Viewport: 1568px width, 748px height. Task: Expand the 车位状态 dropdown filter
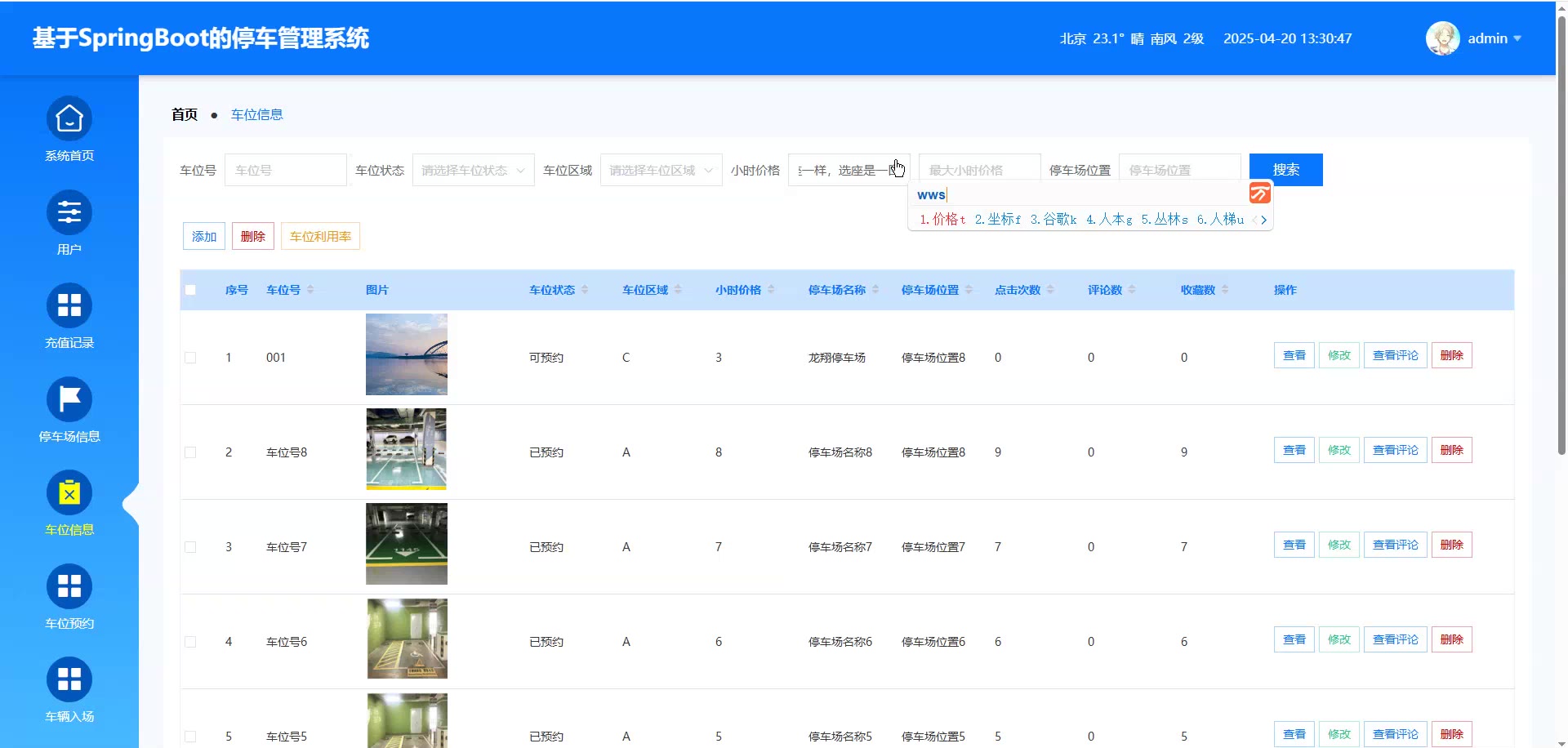click(473, 170)
